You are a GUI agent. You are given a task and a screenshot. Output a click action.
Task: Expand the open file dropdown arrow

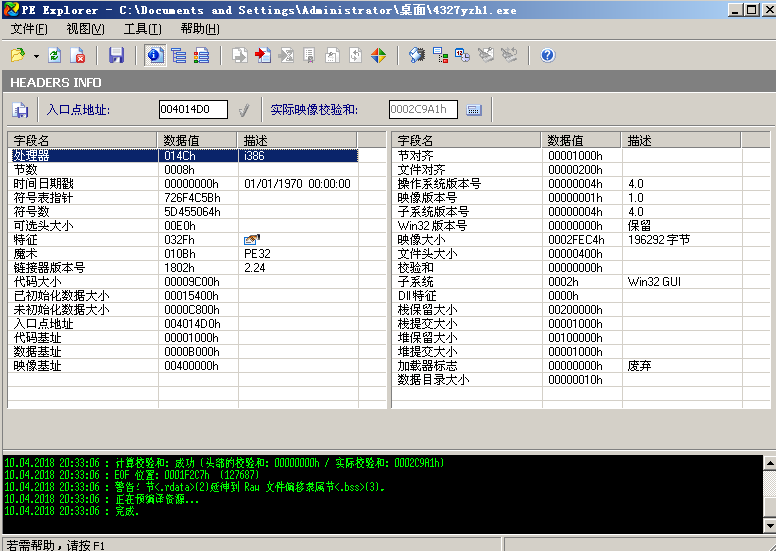pos(36,56)
